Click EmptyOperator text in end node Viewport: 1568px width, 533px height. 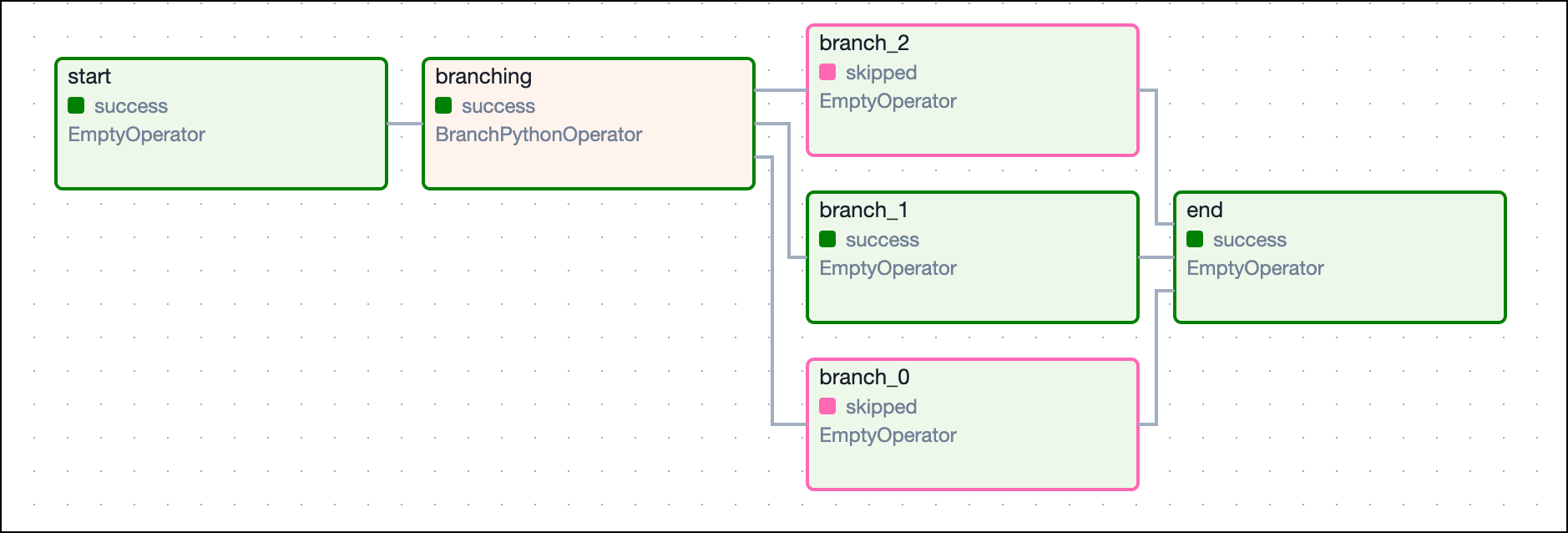(x=1255, y=268)
